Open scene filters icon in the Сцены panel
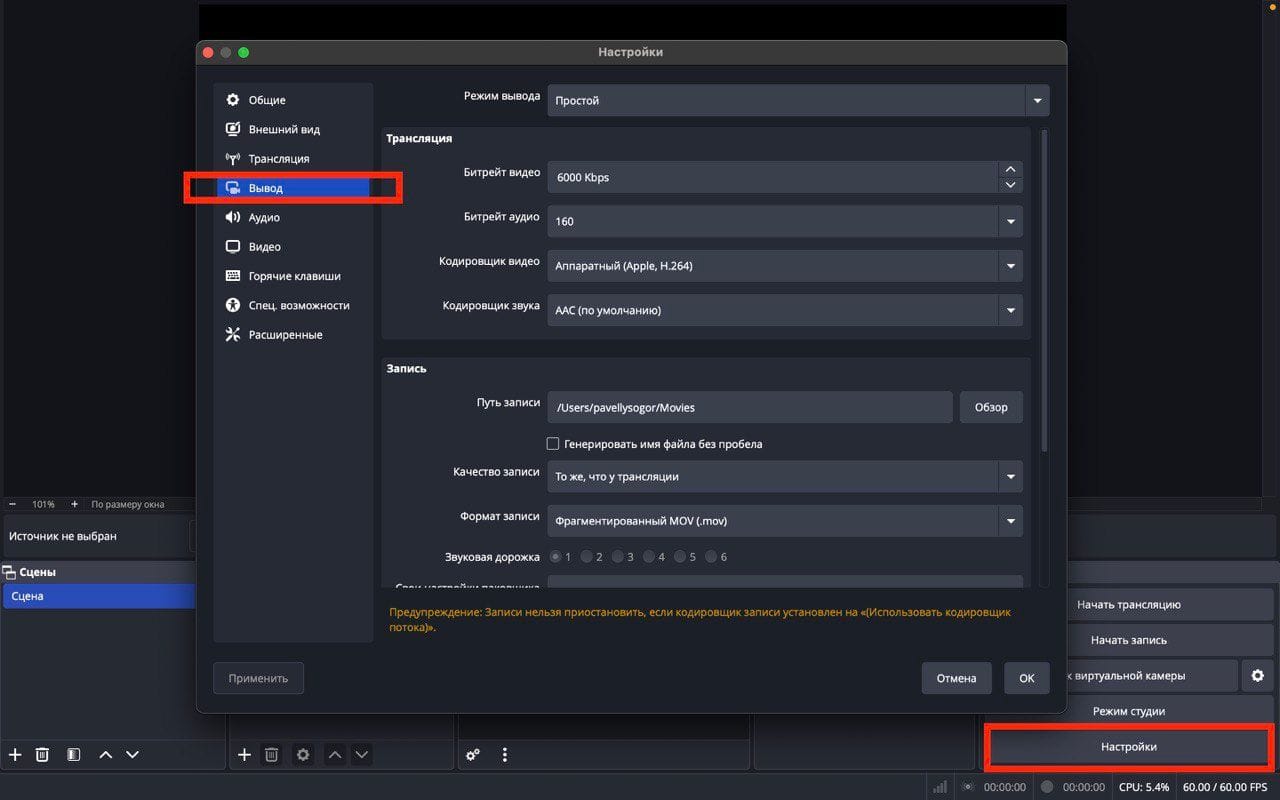The width and height of the screenshot is (1280, 800). pos(73,755)
